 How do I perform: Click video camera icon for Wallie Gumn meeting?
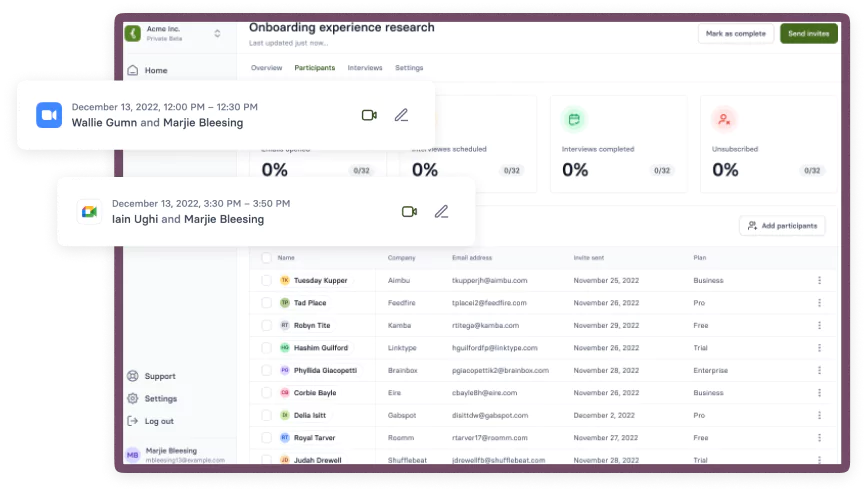(369, 115)
